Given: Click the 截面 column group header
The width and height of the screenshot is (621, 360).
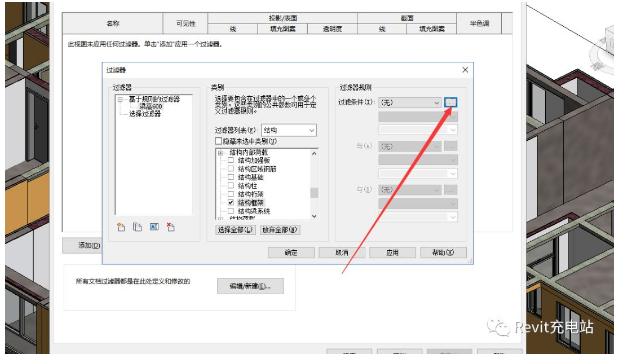Looking at the screenshot, I should pyautogui.click(x=407, y=18).
